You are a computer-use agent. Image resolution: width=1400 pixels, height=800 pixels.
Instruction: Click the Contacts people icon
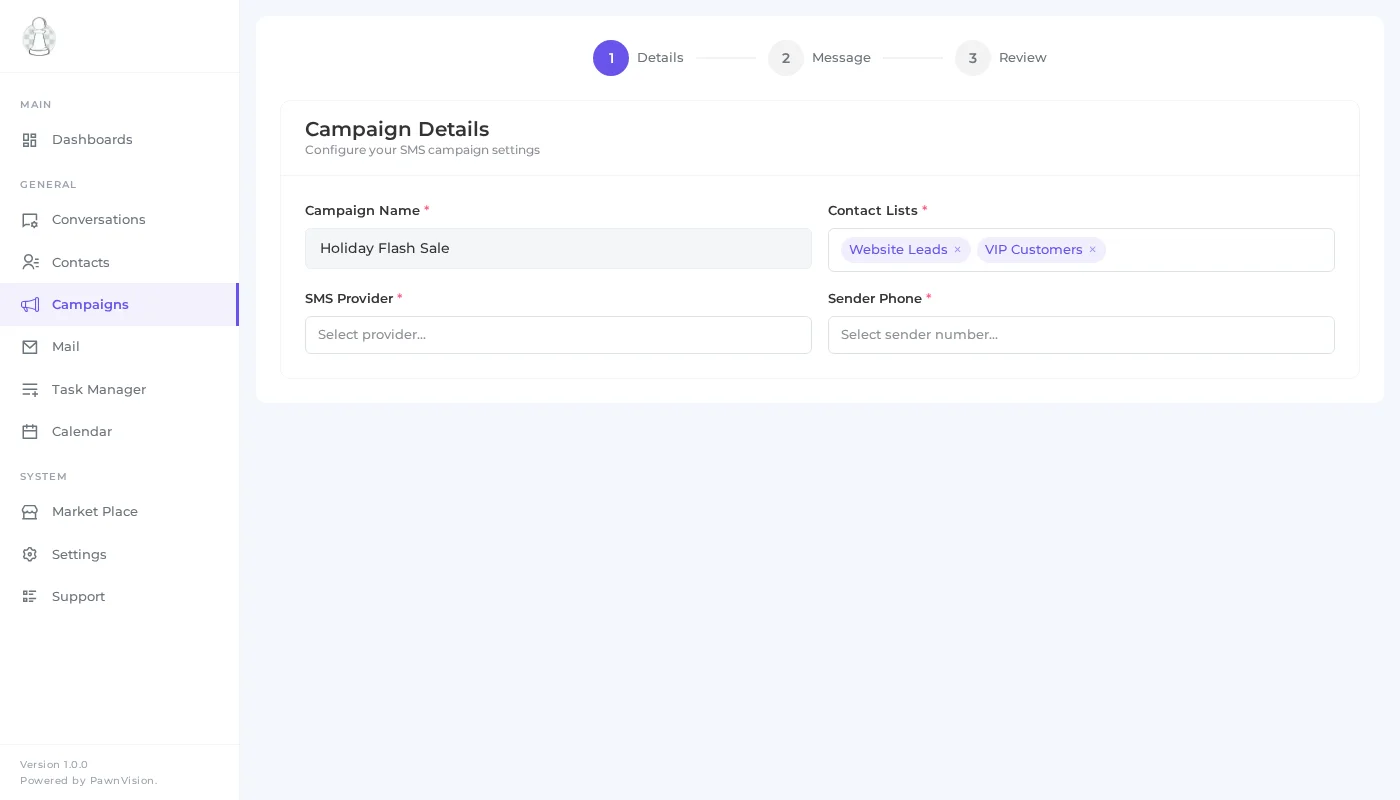[30, 262]
